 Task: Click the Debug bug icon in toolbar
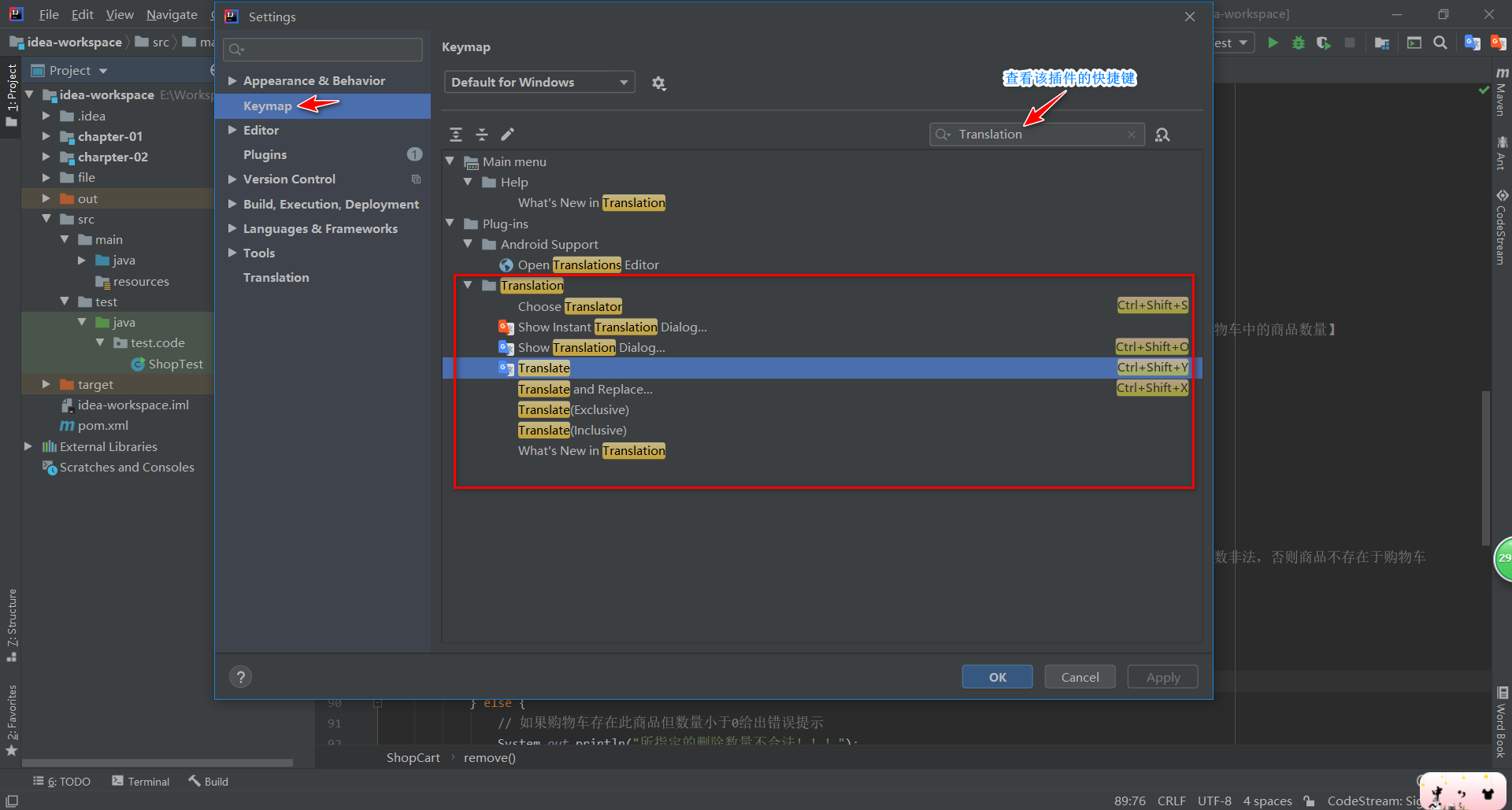(x=1299, y=43)
